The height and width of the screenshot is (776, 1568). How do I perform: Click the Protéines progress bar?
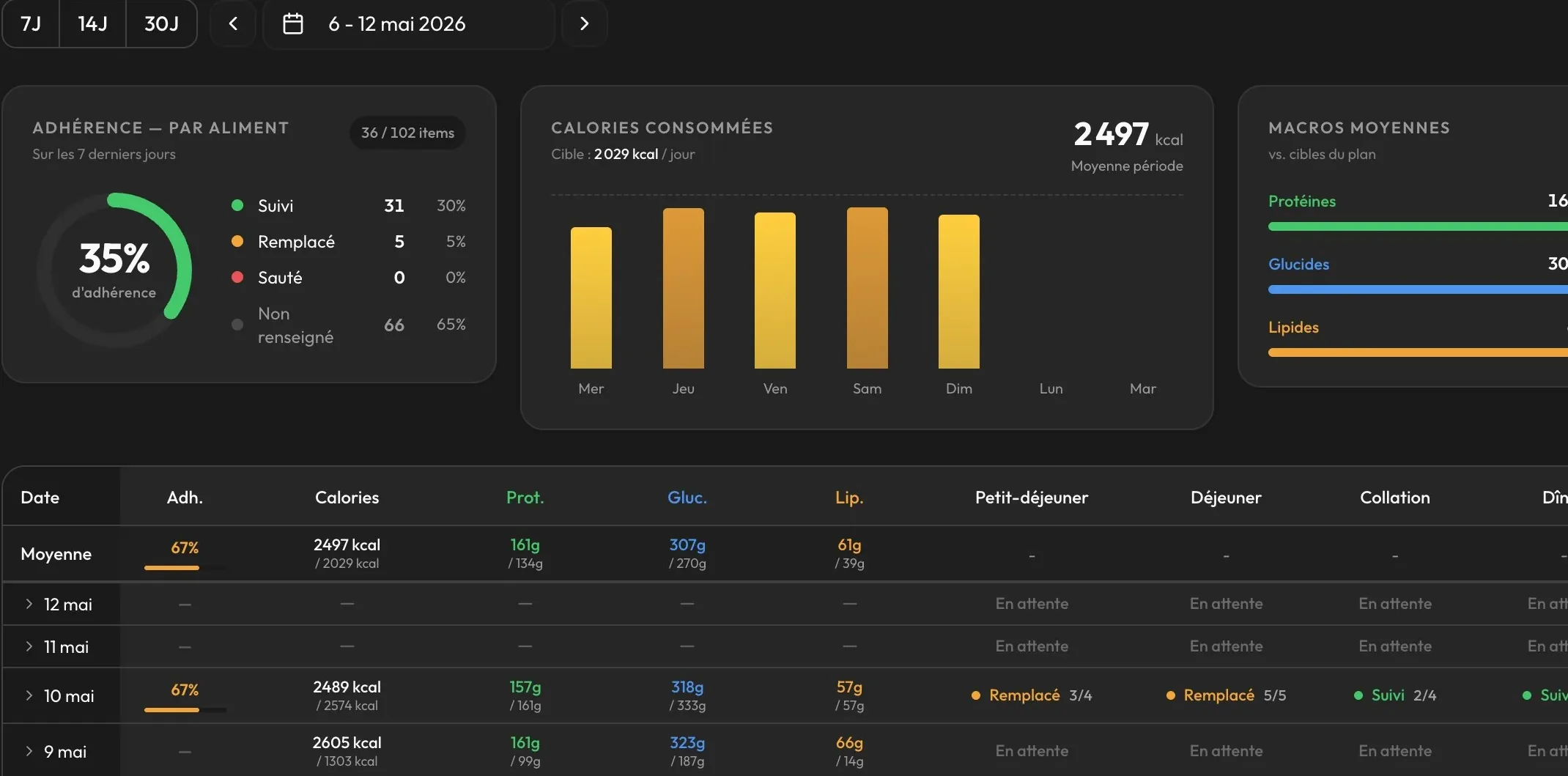pos(1418,227)
